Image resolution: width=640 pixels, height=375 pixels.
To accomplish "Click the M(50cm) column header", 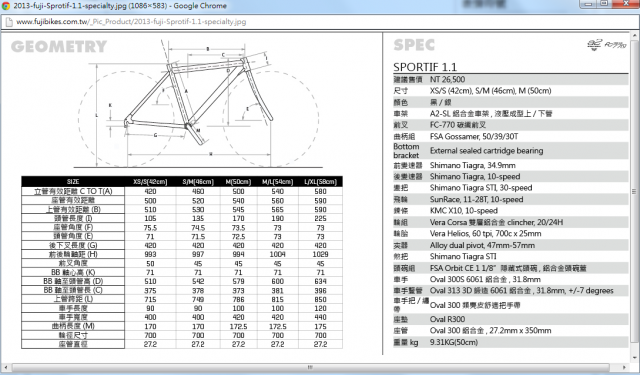I will (x=238, y=182).
